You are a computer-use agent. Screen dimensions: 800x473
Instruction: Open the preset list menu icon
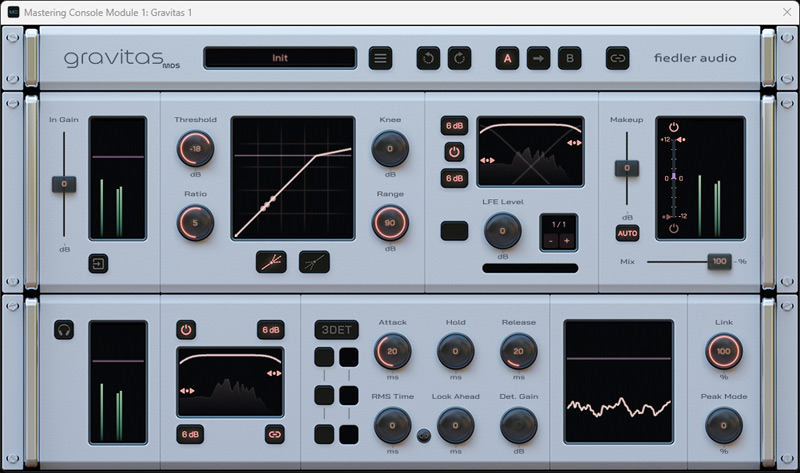(x=380, y=58)
